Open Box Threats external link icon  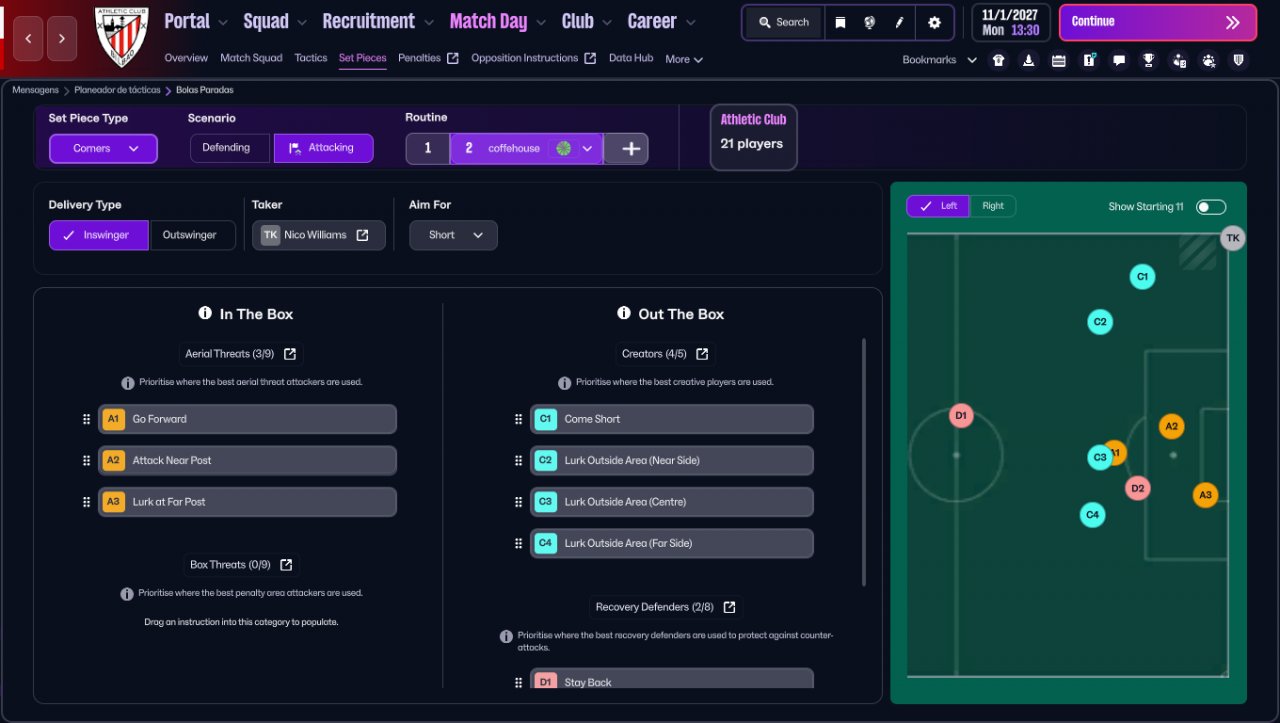[286, 565]
